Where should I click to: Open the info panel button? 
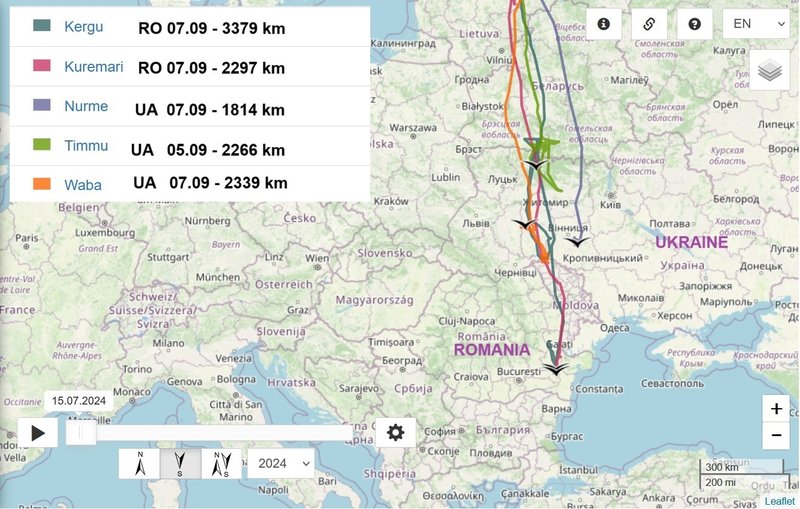pyautogui.click(x=604, y=24)
